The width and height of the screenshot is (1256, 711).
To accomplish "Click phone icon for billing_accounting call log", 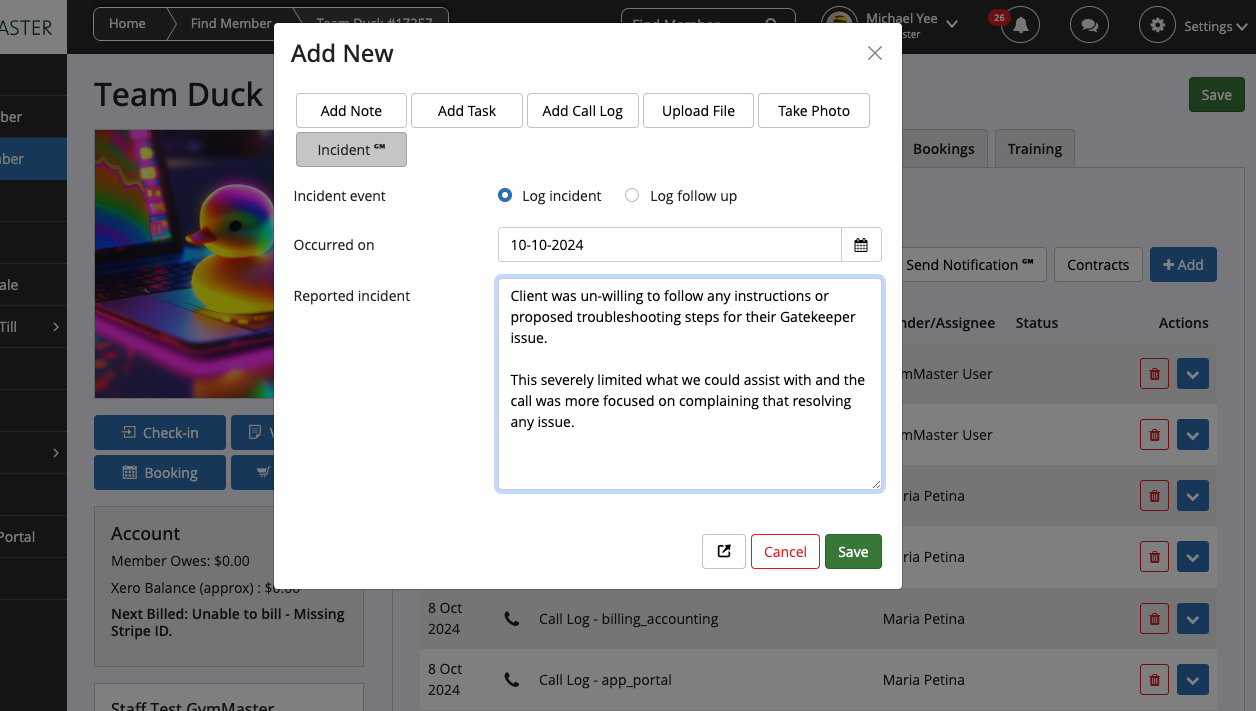I will pyautogui.click(x=512, y=619).
